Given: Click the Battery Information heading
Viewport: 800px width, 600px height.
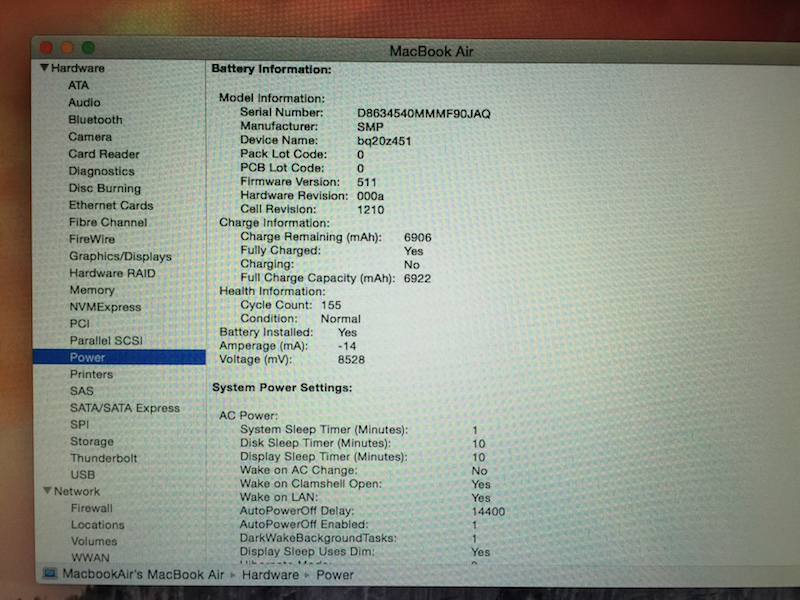Looking at the screenshot, I should (271, 69).
